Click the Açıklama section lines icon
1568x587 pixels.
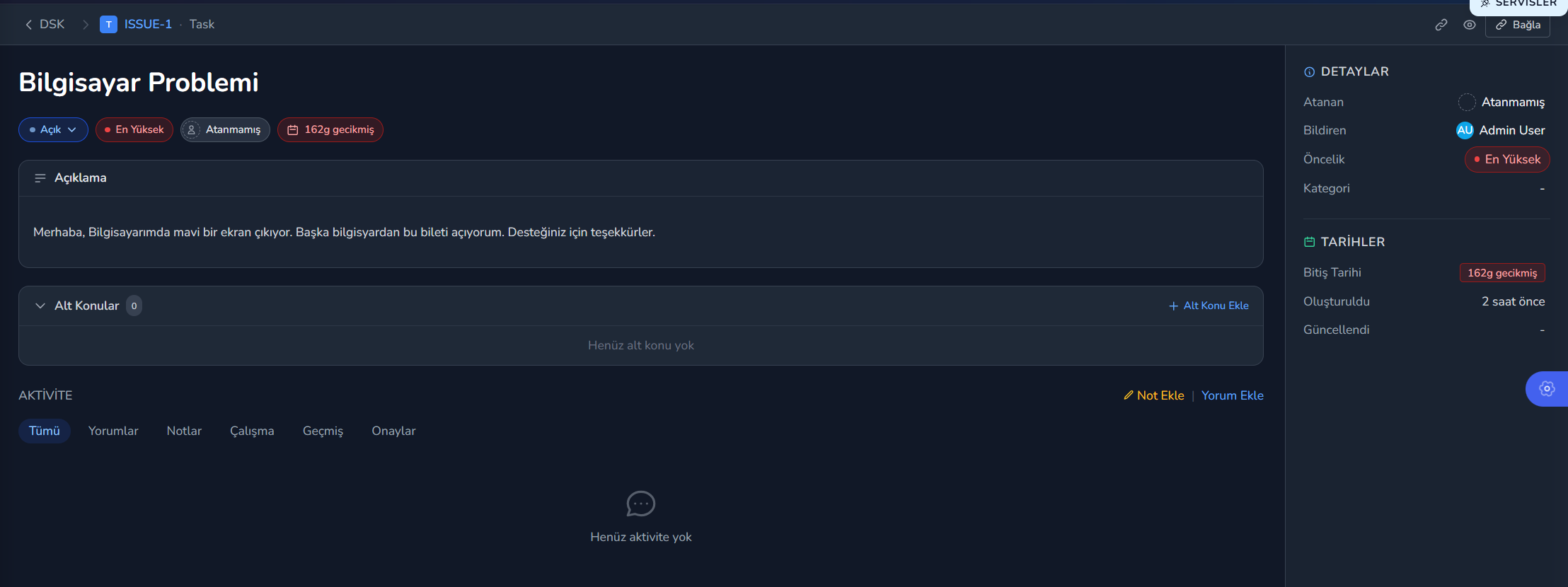click(x=40, y=178)
